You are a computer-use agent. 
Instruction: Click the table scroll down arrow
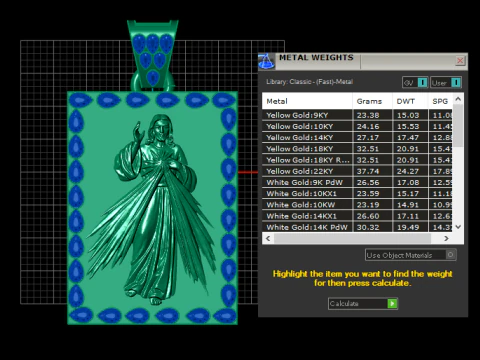pos(458,227)
